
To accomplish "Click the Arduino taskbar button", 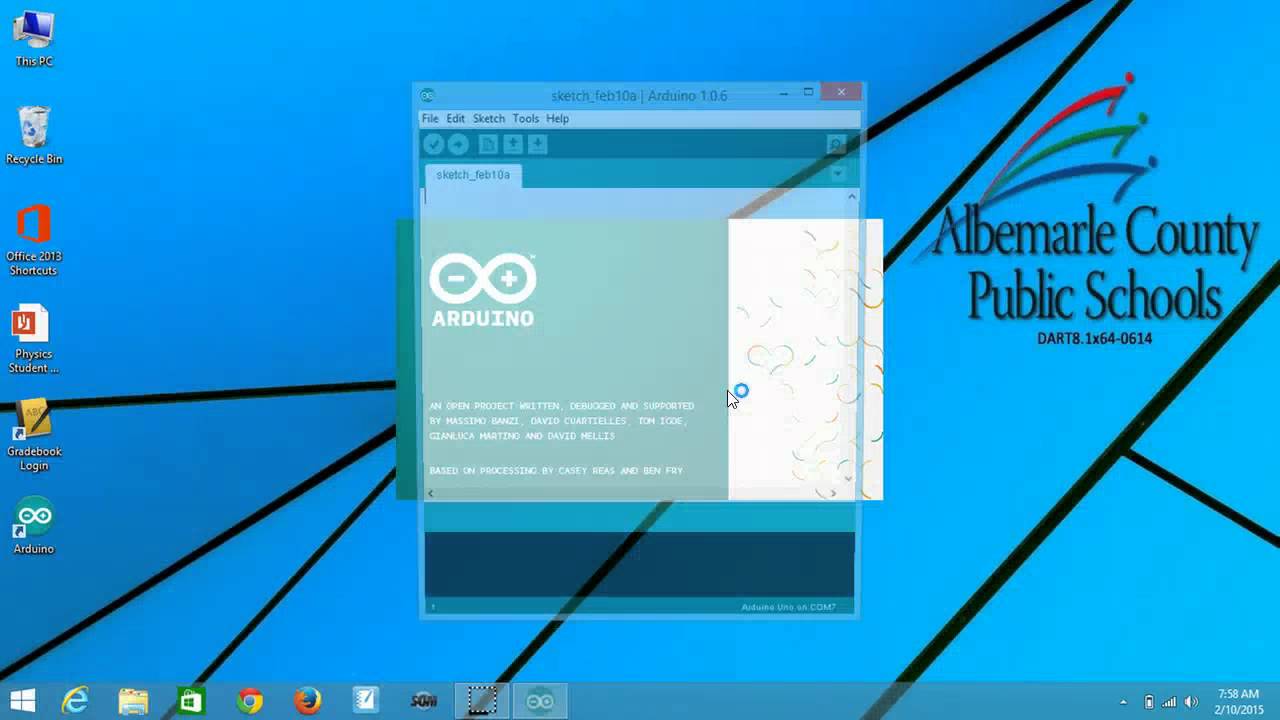I will click(540, 701).
